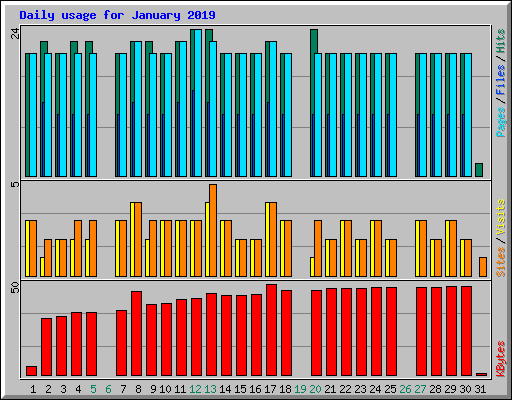Click the "Pages" legend label
The width and height of the screenshot is (512, 400).
[500, 122]
